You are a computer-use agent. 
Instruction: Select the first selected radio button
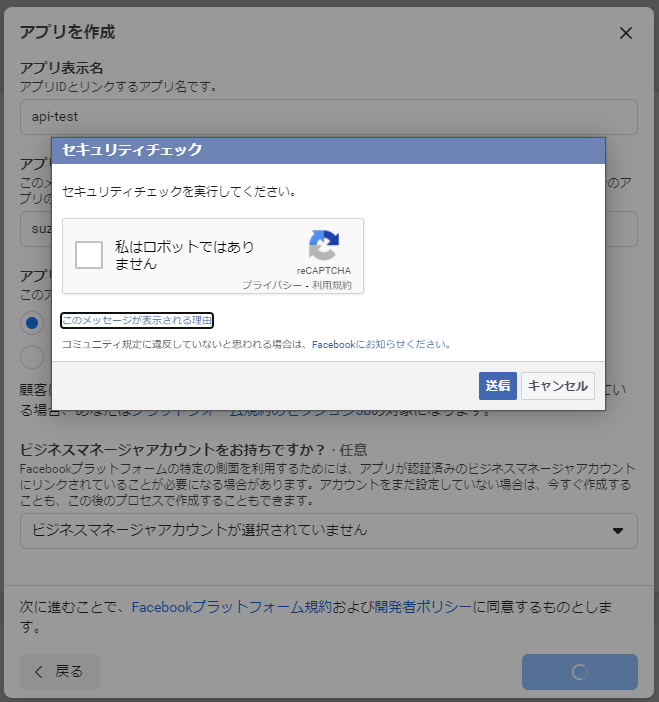32,323
